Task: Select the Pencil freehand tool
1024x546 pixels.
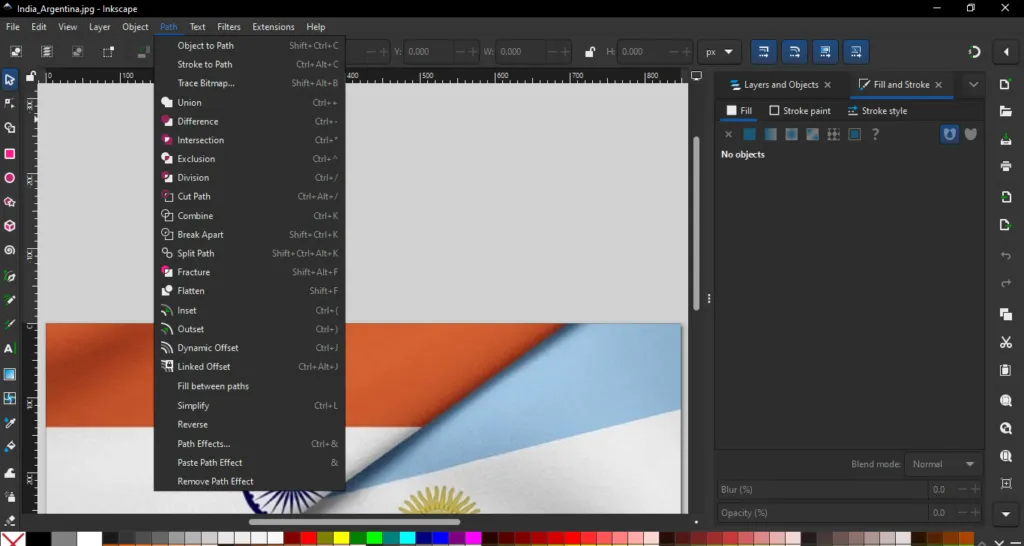Action: [9, 300]
